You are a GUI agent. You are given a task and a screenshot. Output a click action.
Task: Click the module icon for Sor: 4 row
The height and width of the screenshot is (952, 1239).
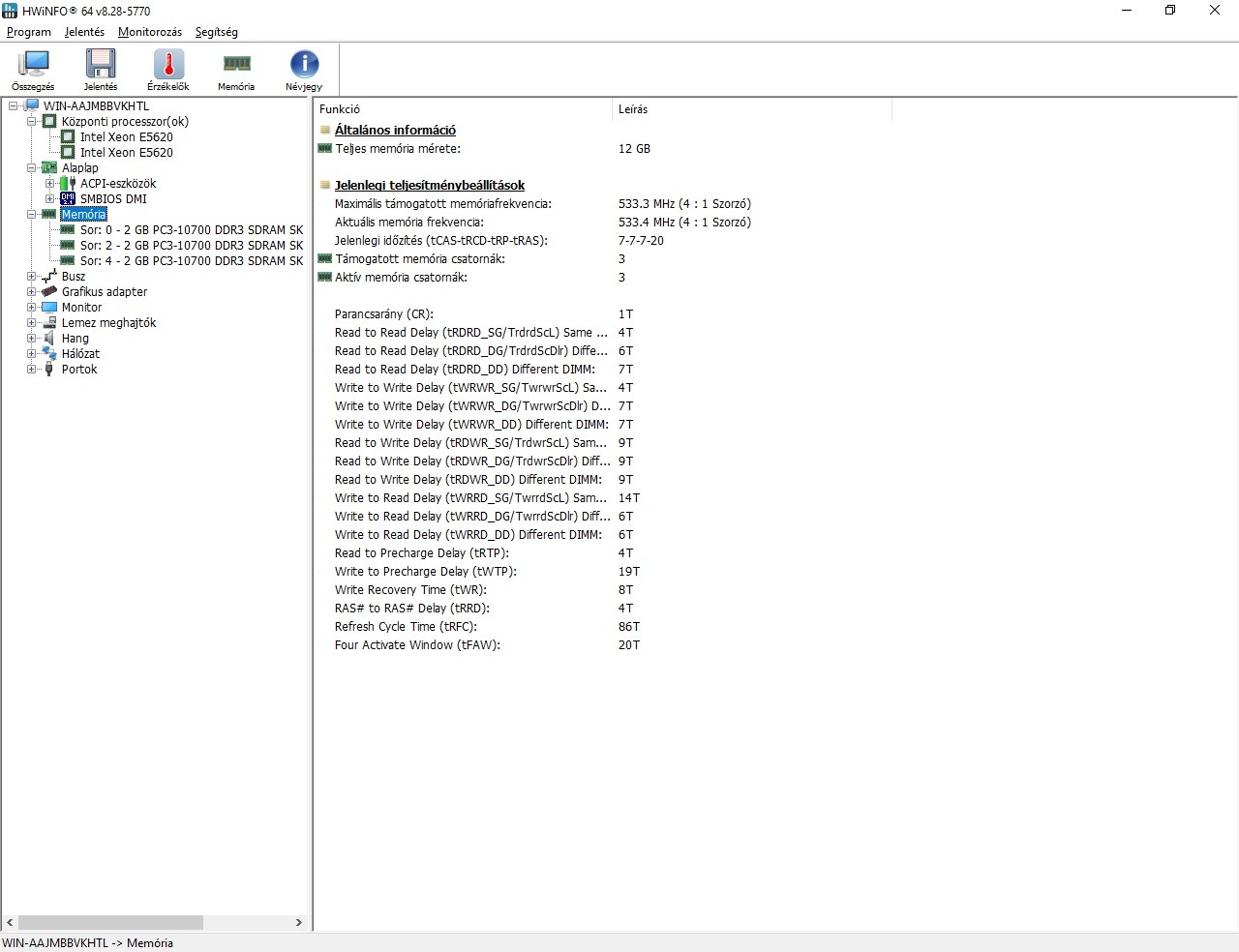[x=68, y=260]
